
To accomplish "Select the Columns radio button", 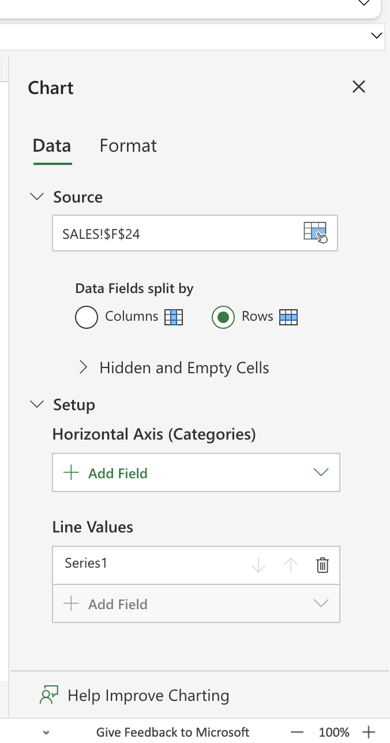I will (86, 317).
